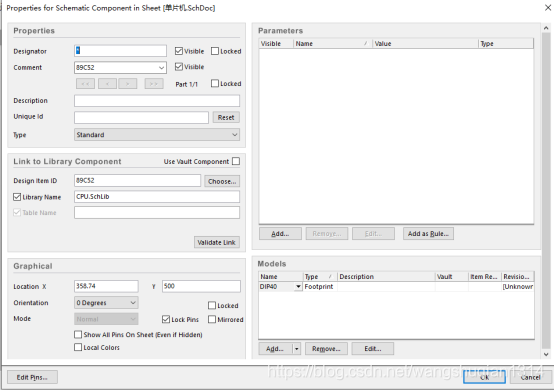Click Parameters Add... button

(280, 234)
